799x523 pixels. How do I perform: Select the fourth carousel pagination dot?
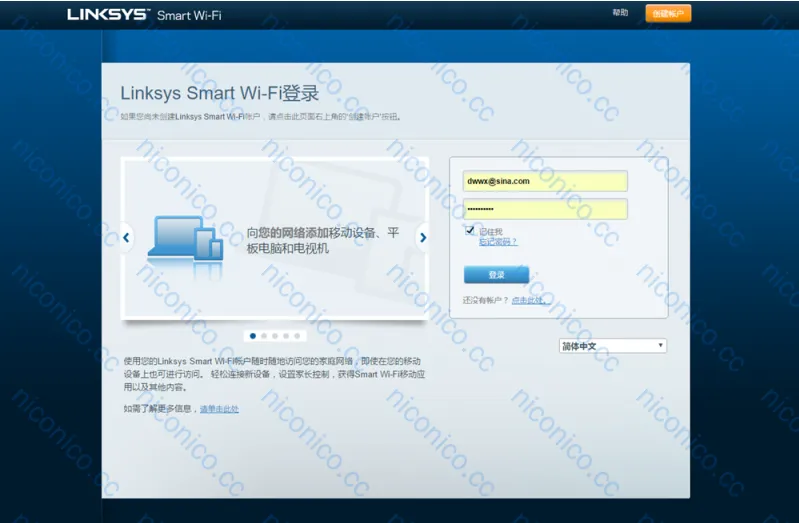tap(286, 336)
